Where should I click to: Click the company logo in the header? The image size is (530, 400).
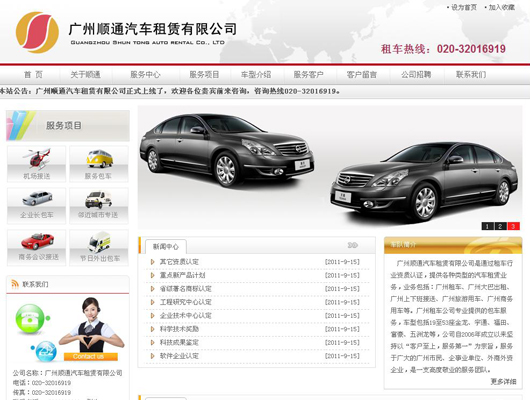37,32
